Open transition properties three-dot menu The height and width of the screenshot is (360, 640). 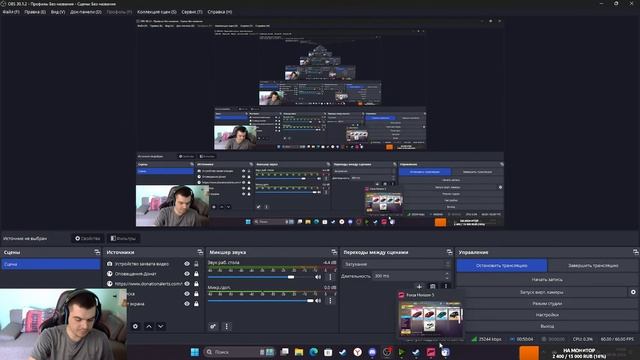[x=446, y=287]
